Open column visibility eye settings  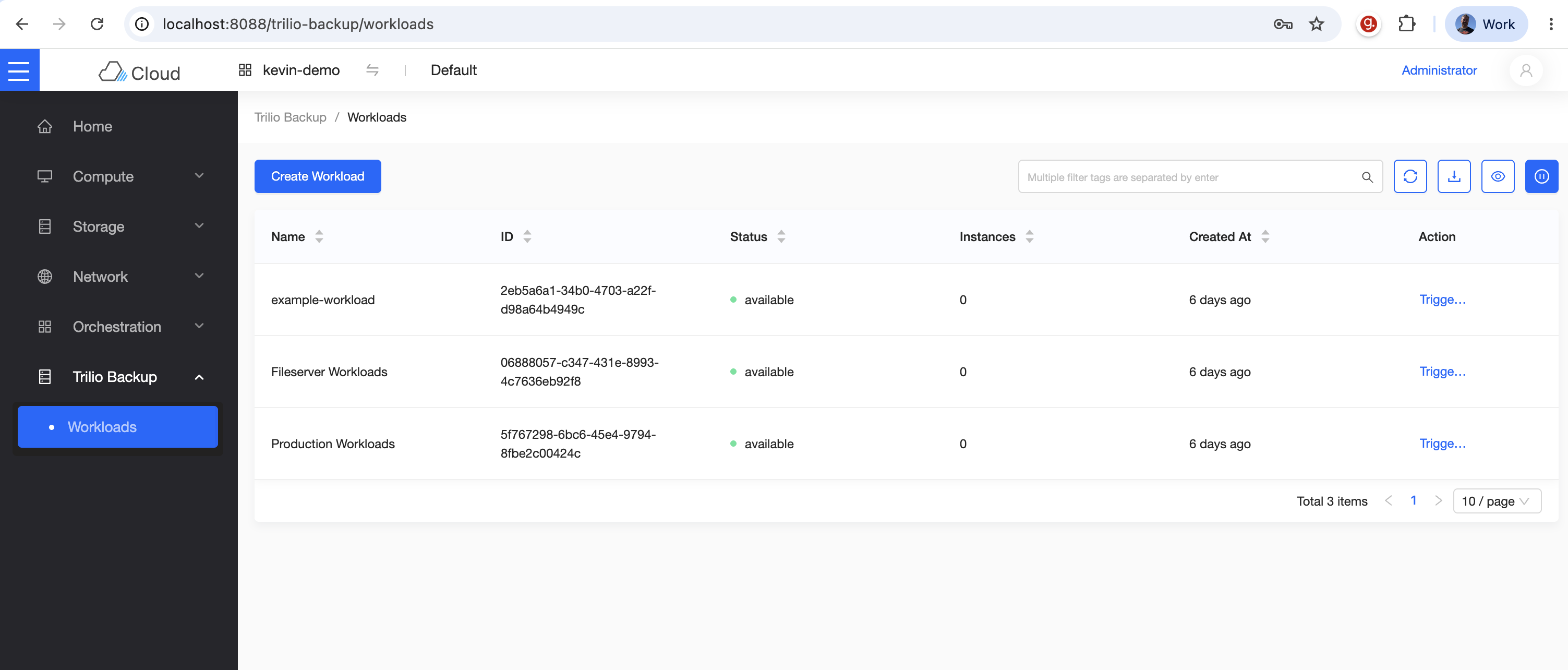1498,177
